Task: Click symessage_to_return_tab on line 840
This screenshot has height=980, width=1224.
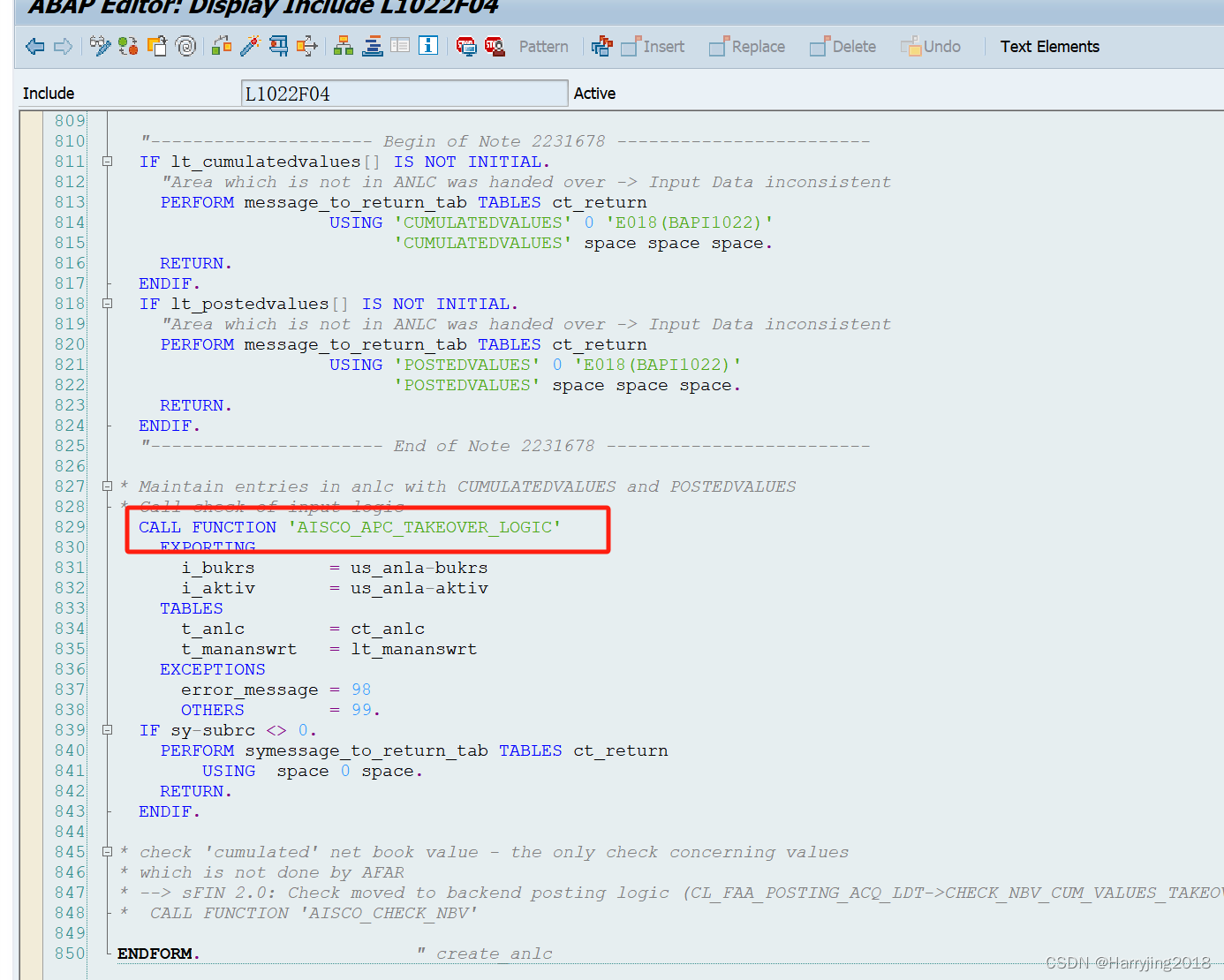Action: click(366, 750)
